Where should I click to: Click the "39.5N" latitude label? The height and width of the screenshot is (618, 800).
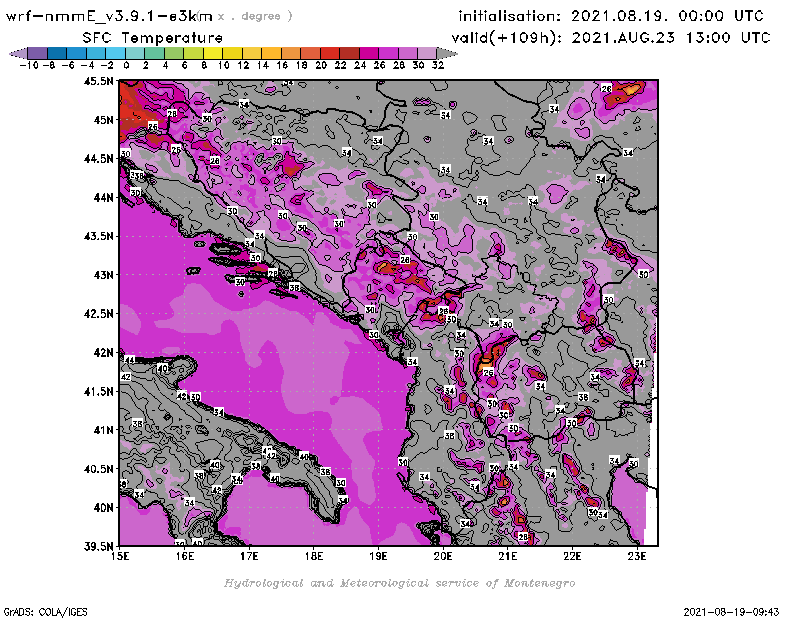[x=99, y=547]
